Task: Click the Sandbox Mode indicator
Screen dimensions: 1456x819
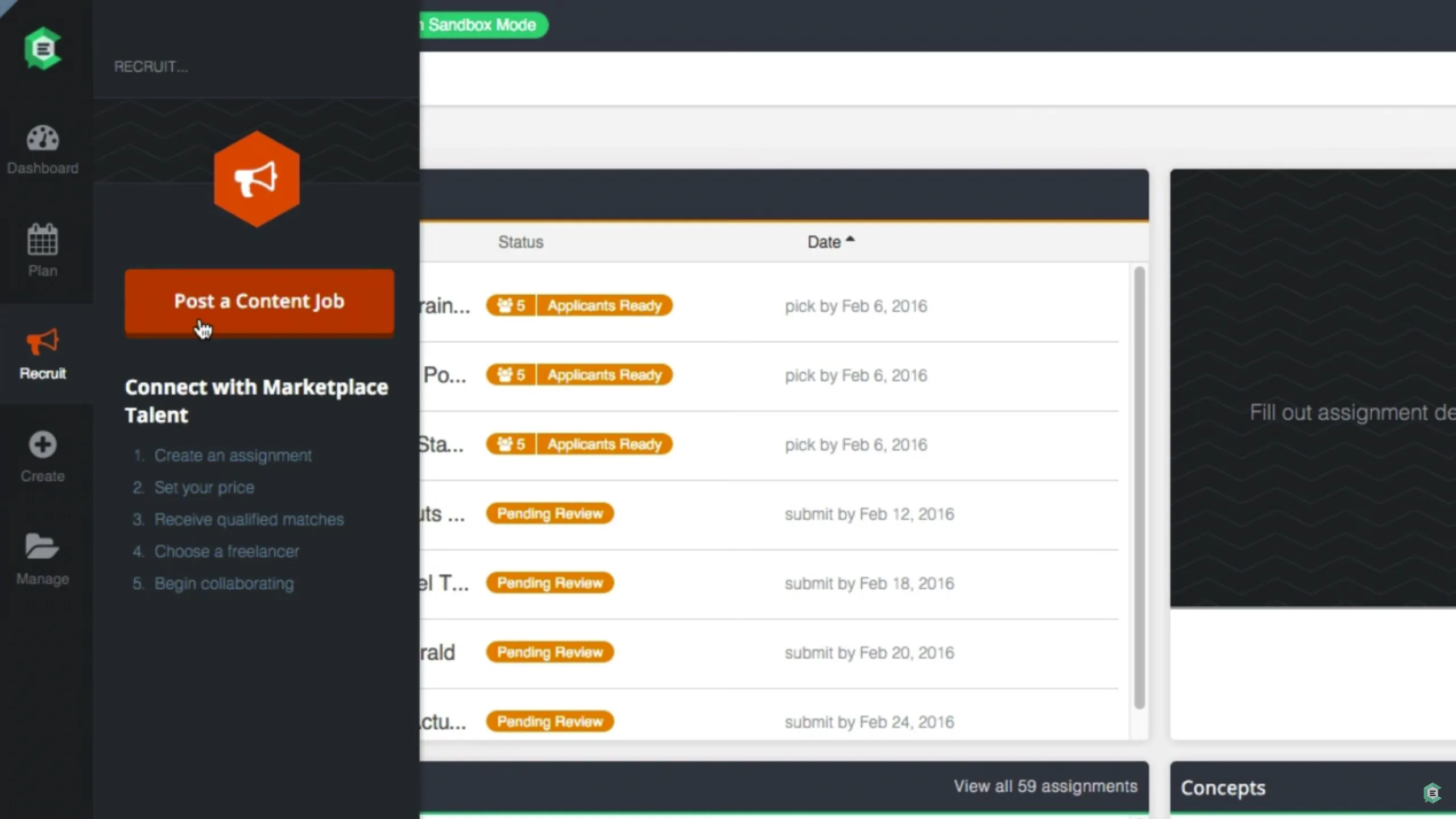Action: (x=483, y=25)
